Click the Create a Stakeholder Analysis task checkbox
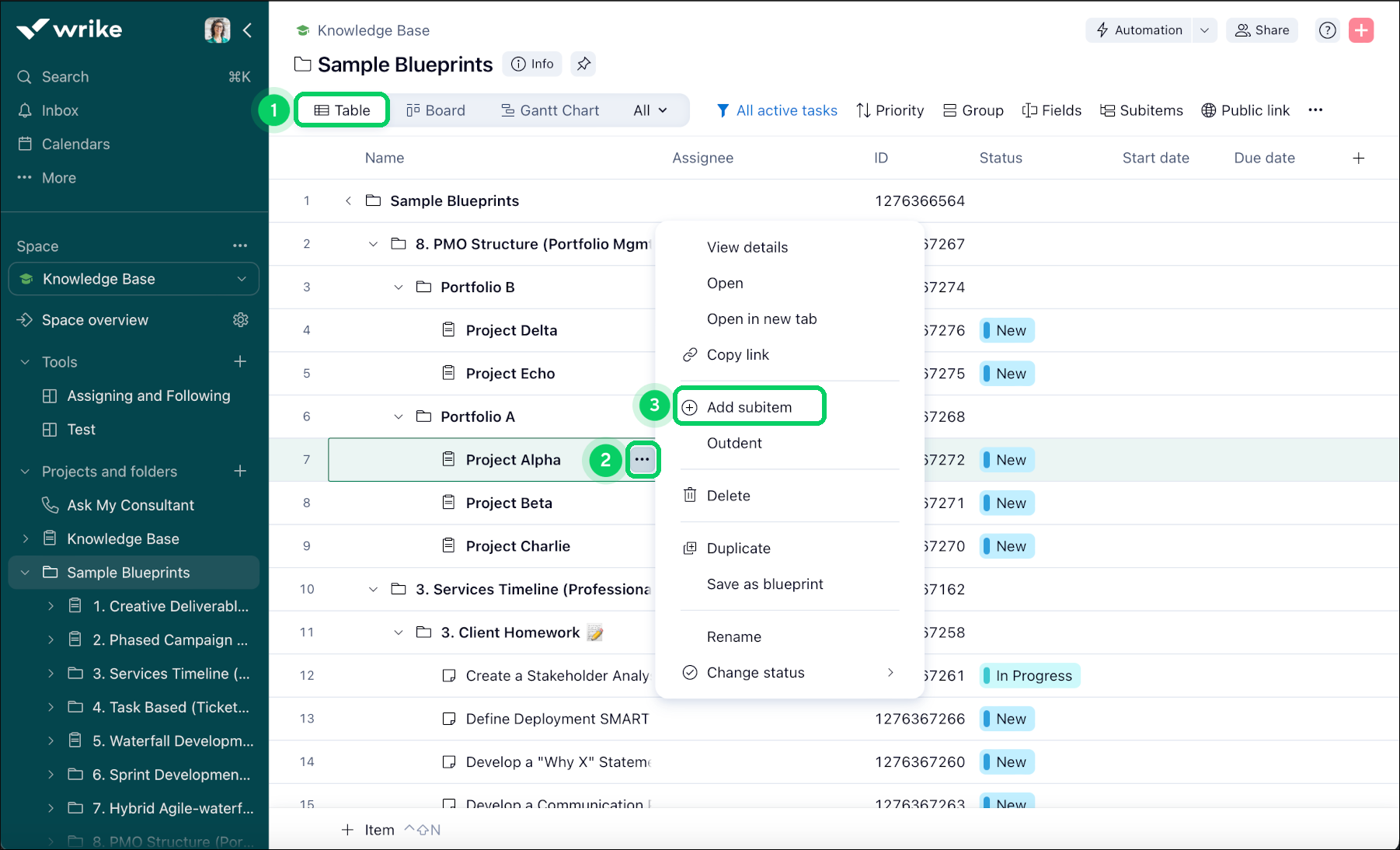 [449, 676]
